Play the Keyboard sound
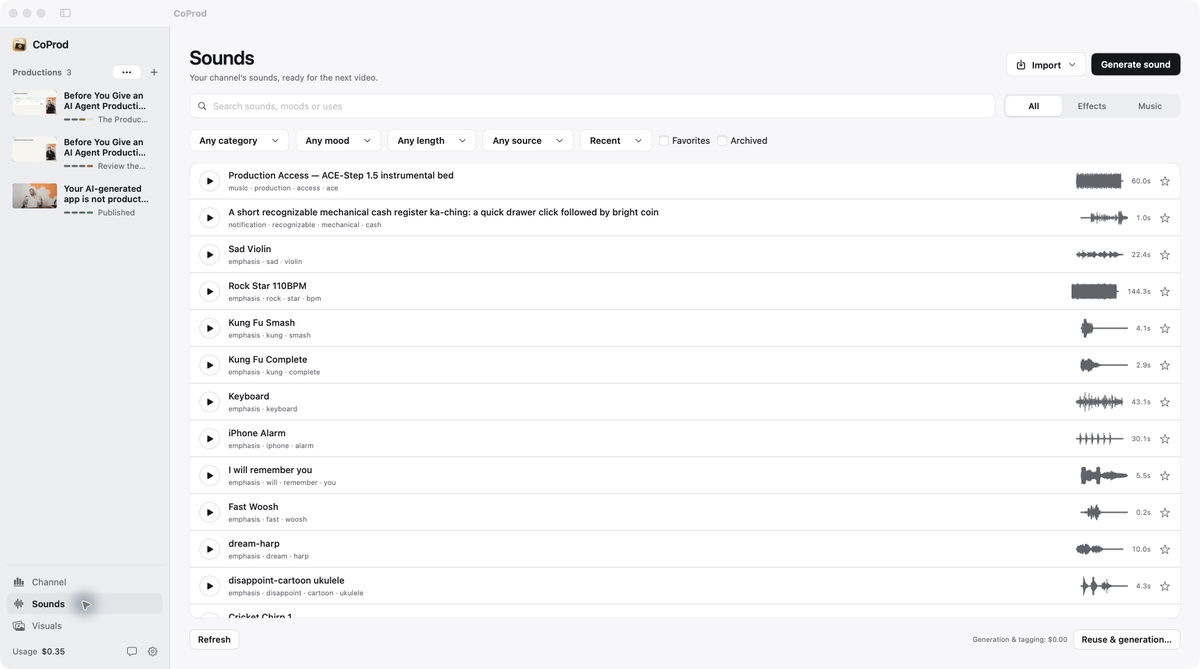This screenshot has height=669, width=1200. [x=209, y=402]
